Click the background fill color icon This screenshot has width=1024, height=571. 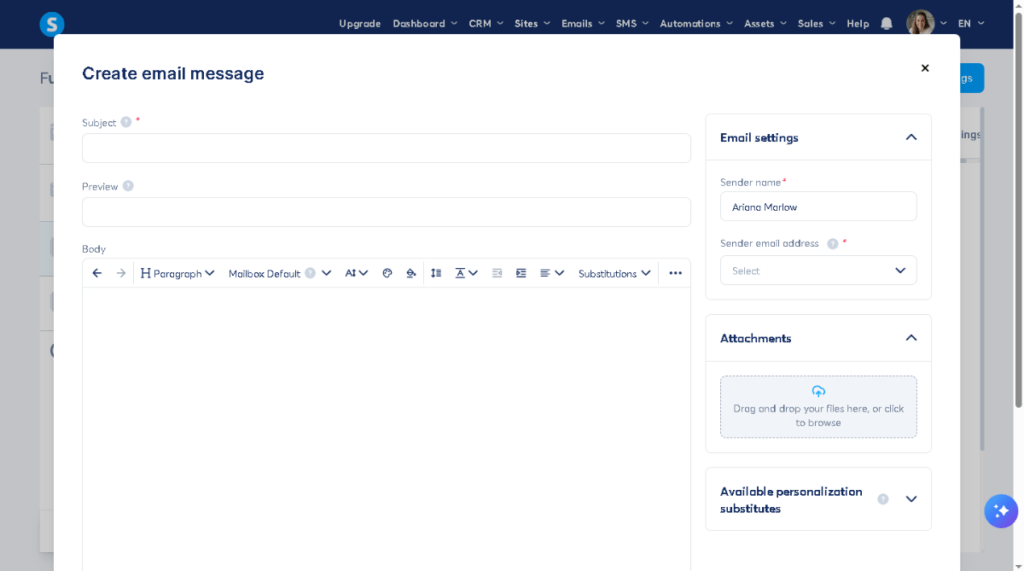[411, 273]
